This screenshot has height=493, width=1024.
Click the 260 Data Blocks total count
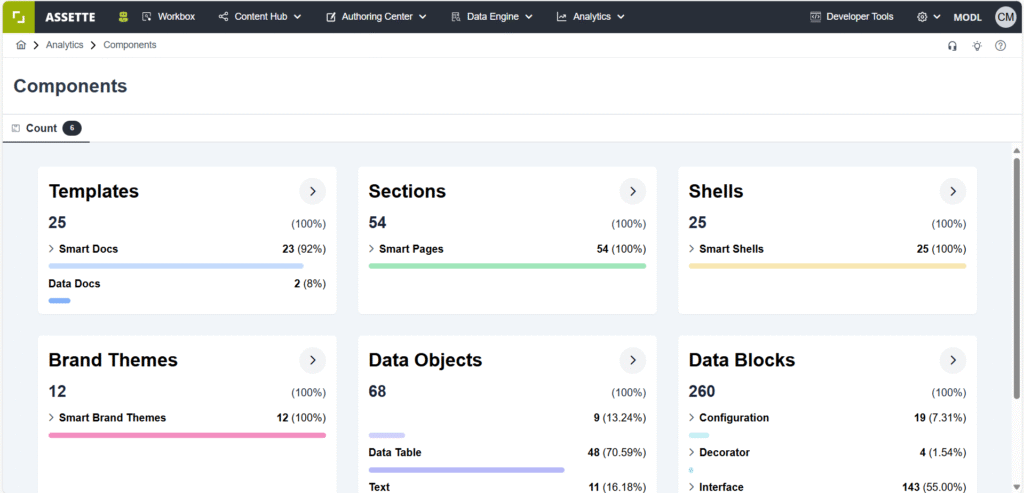(702, 391)
